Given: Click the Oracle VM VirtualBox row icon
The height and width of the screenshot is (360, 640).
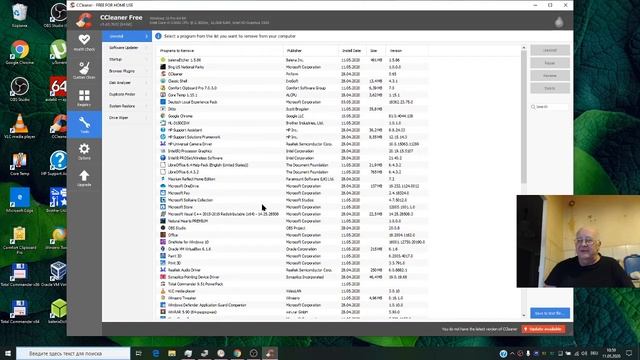Looking at the screenshot, I should coord(163,249).
